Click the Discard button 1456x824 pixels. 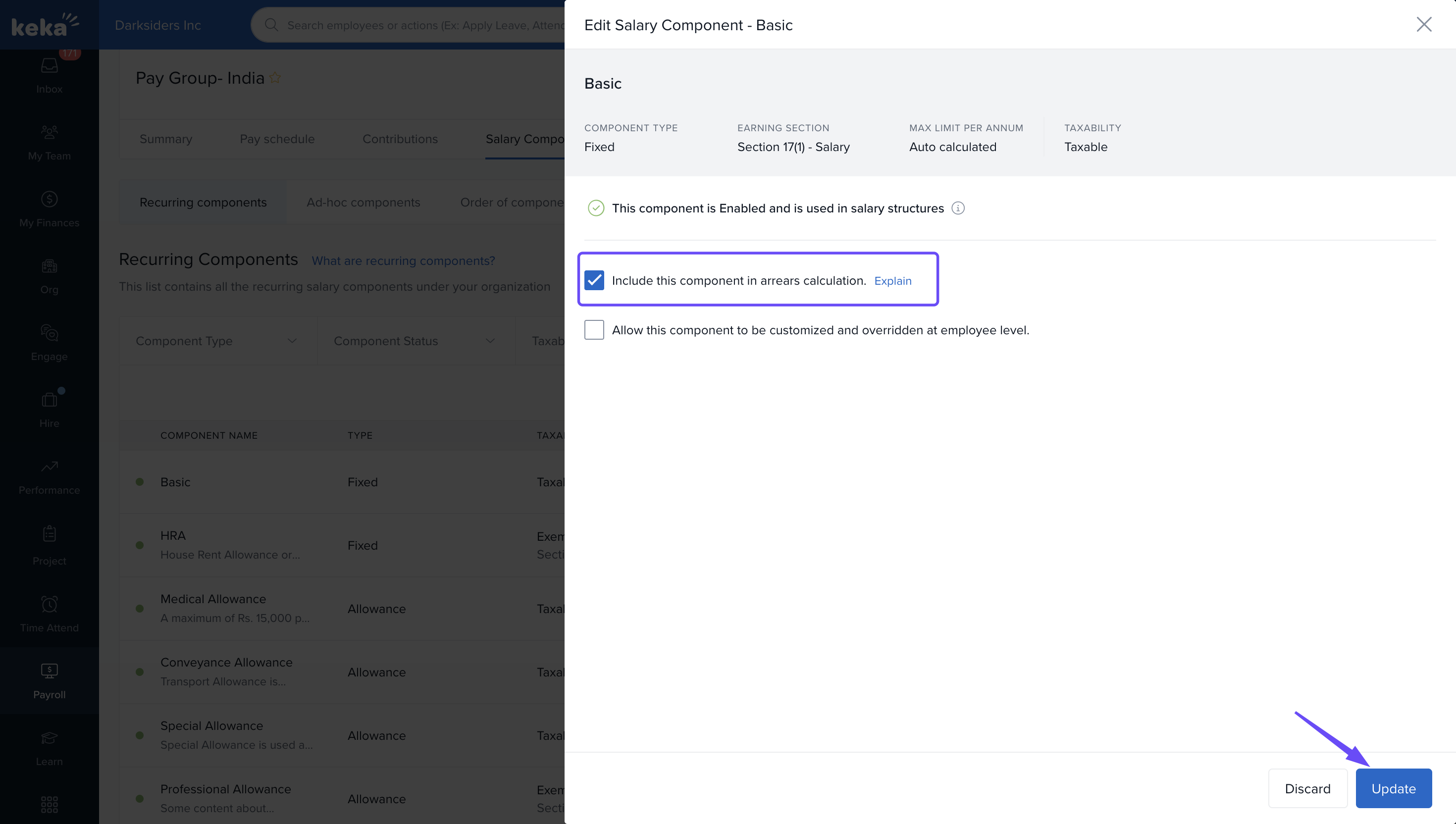(x=1307, y=788)
